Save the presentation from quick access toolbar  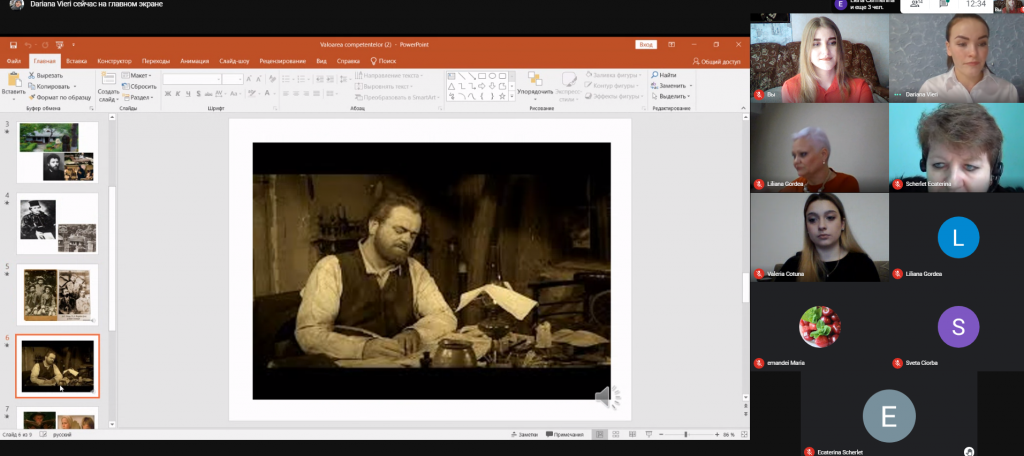coord(13,44)
